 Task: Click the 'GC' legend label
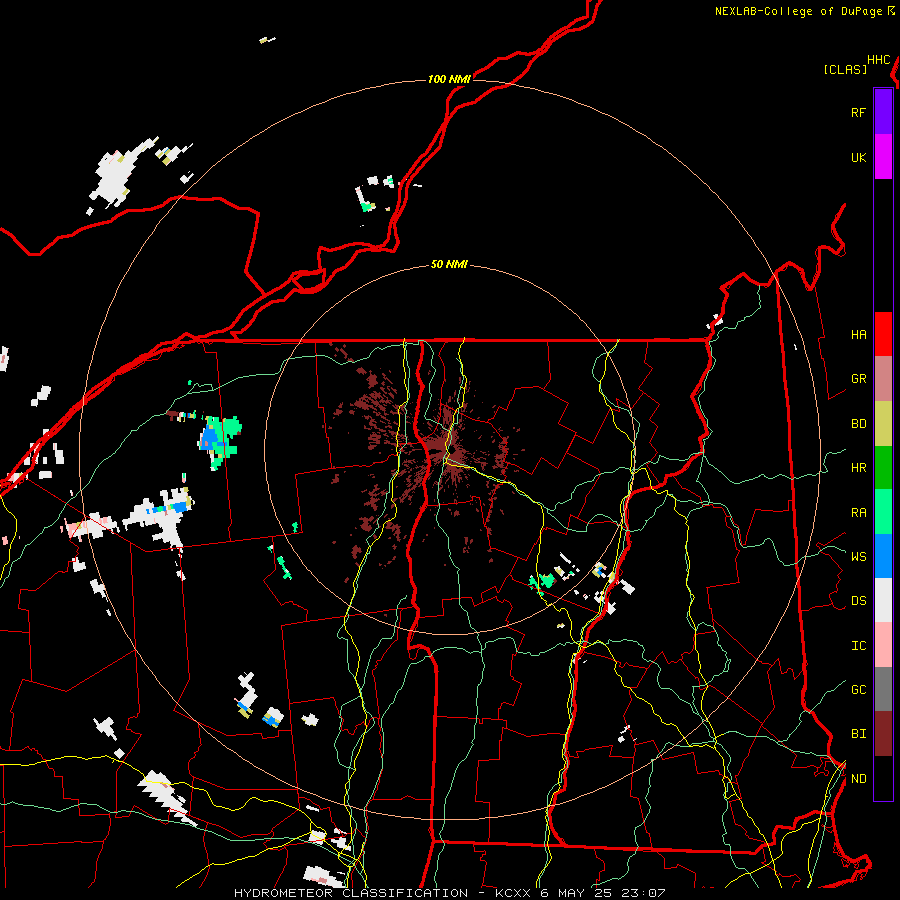[x=858, y=690]
